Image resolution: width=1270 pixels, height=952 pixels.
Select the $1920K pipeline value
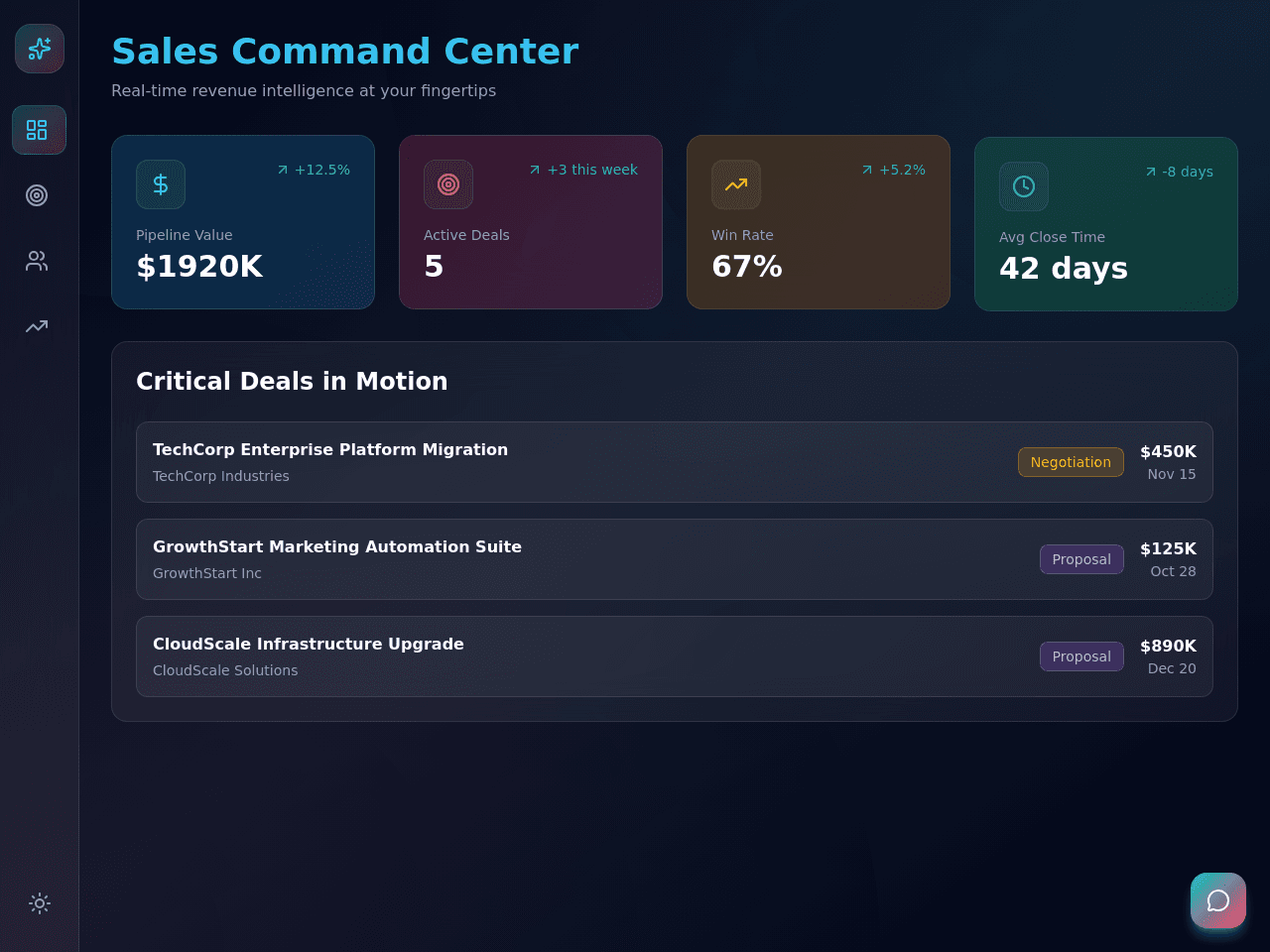199,267
